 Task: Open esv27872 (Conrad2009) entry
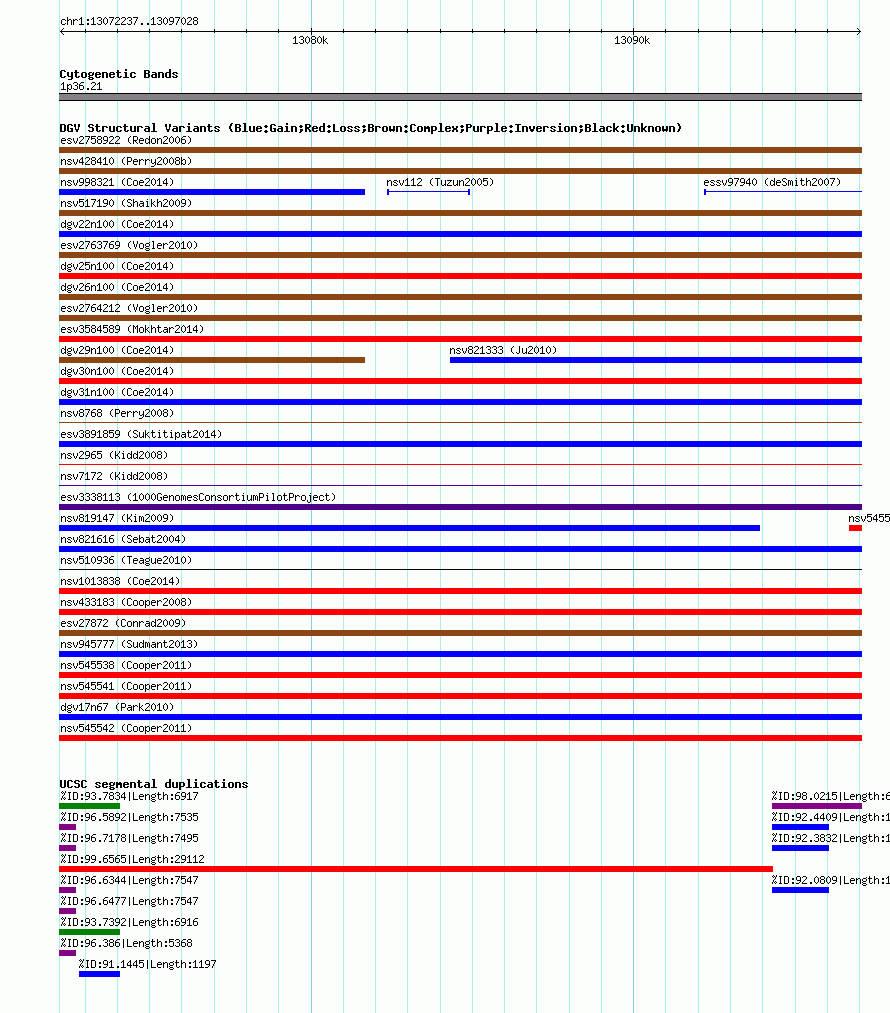pos(123,623)
